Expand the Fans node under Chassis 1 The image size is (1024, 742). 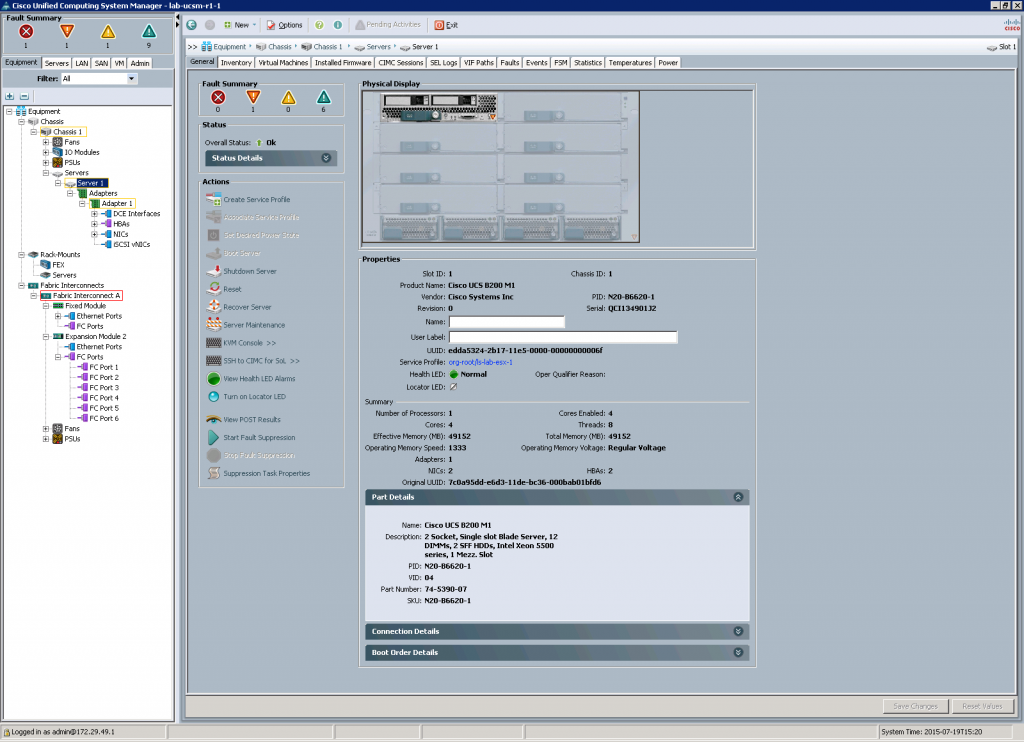46,142
